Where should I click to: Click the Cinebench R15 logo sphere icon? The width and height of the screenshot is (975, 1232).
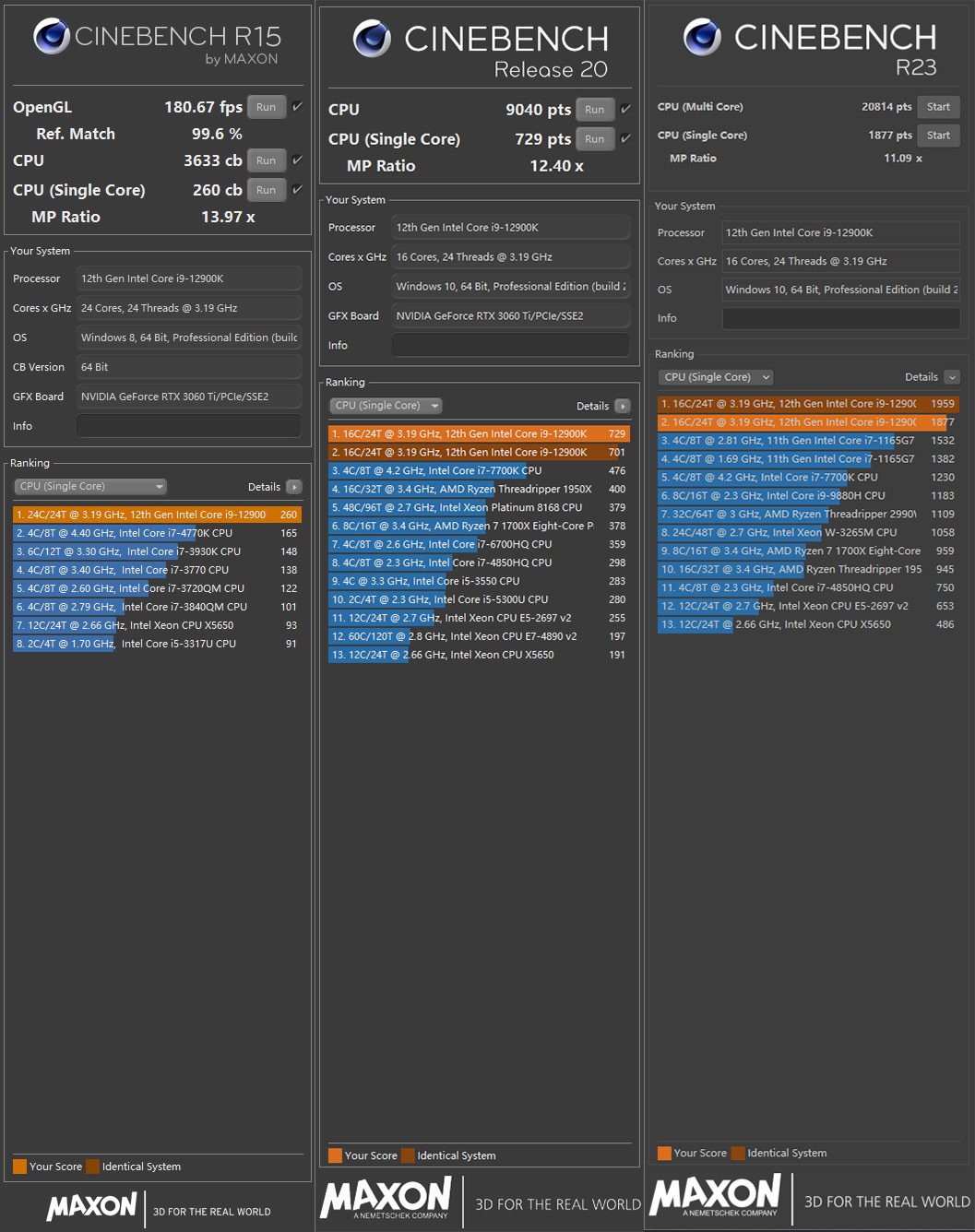(52, 36)
